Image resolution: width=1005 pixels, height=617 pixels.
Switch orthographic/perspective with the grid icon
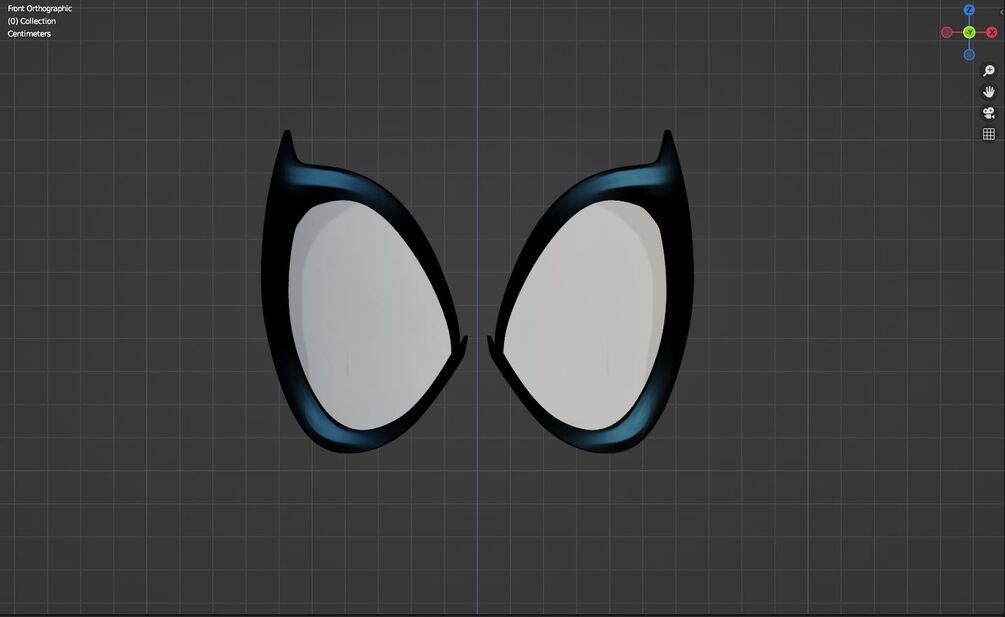click(x=989, y=134)
